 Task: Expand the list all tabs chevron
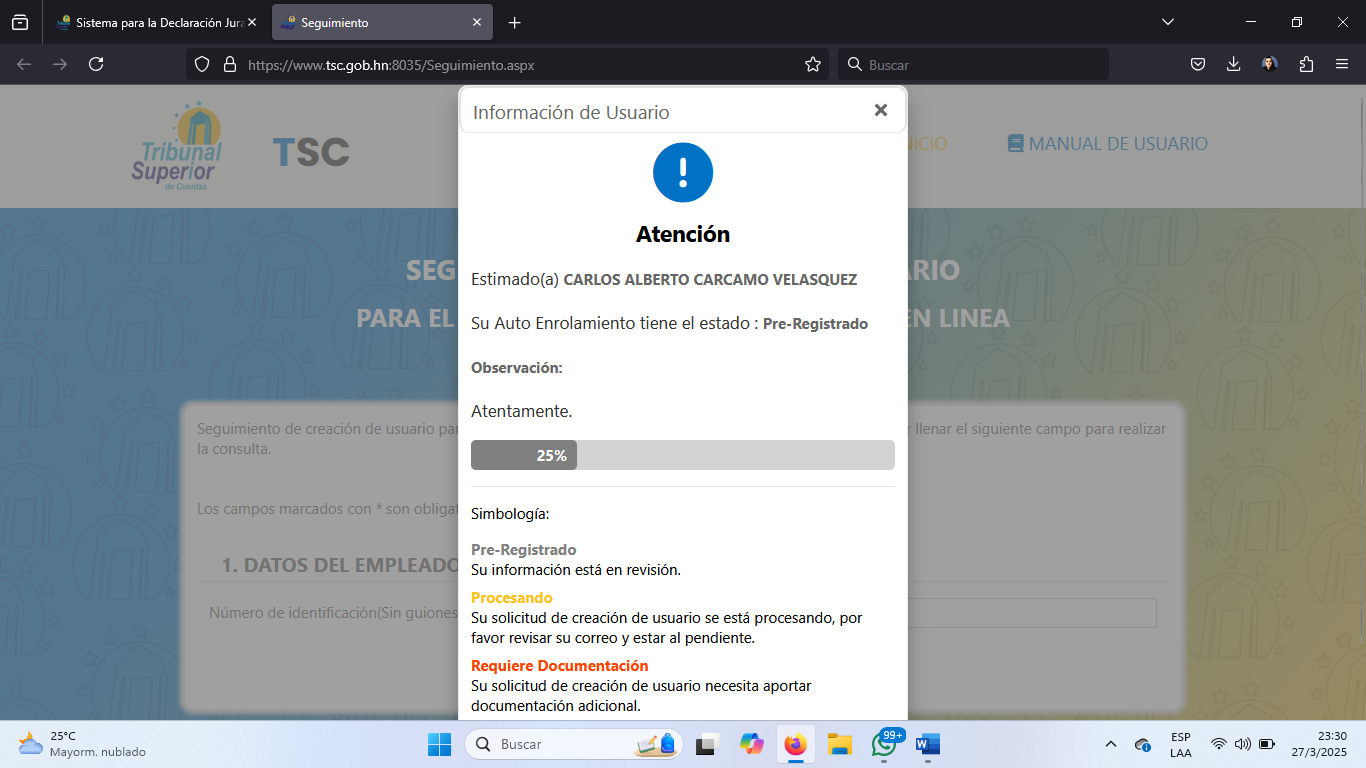pos(1167,22)
